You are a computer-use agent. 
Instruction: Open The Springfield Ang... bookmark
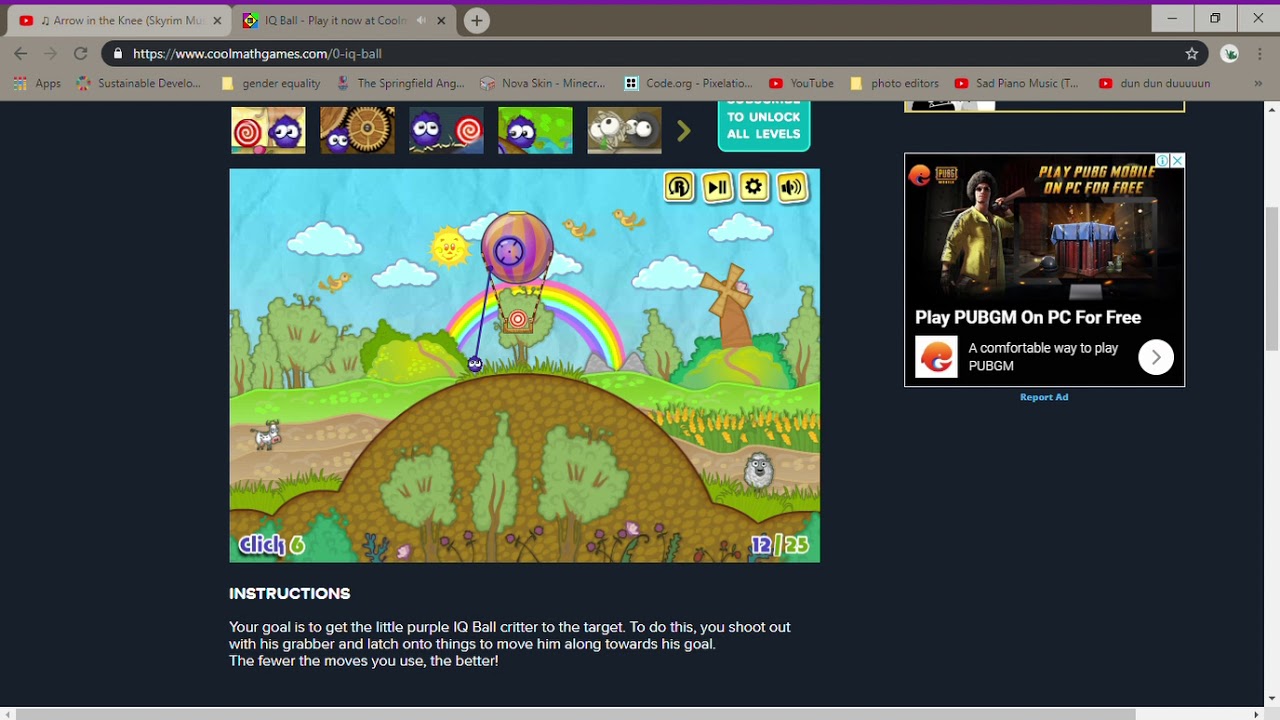(400, 84)
